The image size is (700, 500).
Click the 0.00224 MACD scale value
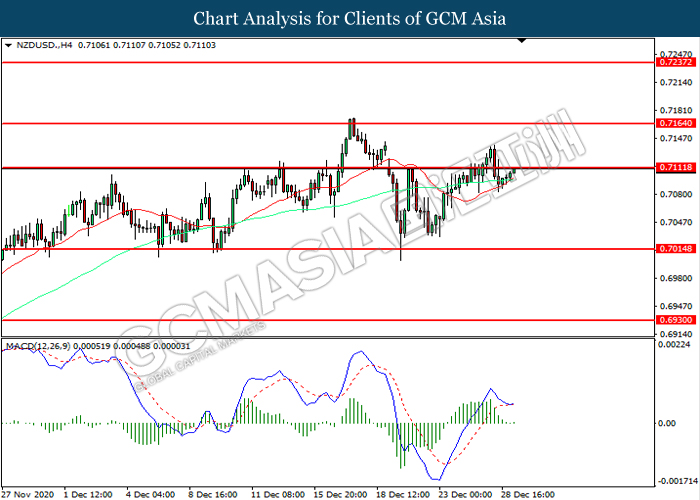click(x=674, y=345)
